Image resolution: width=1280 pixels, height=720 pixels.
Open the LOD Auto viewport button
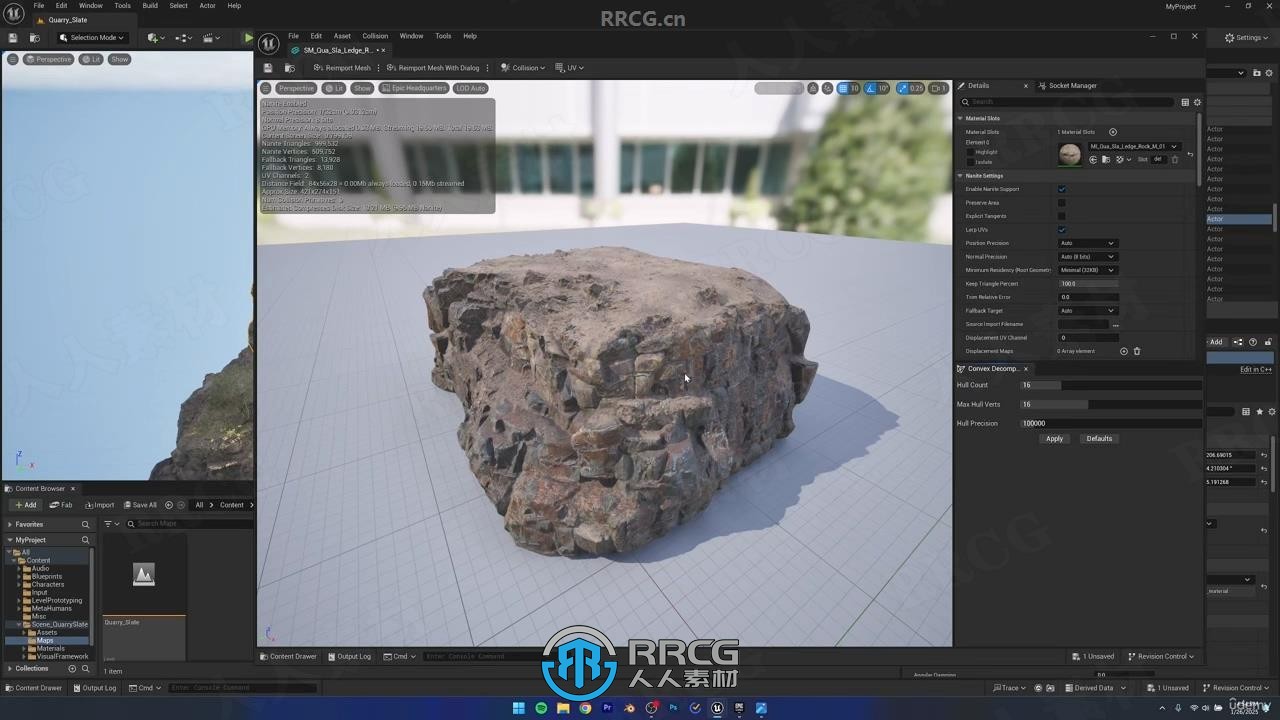point(470,88)
